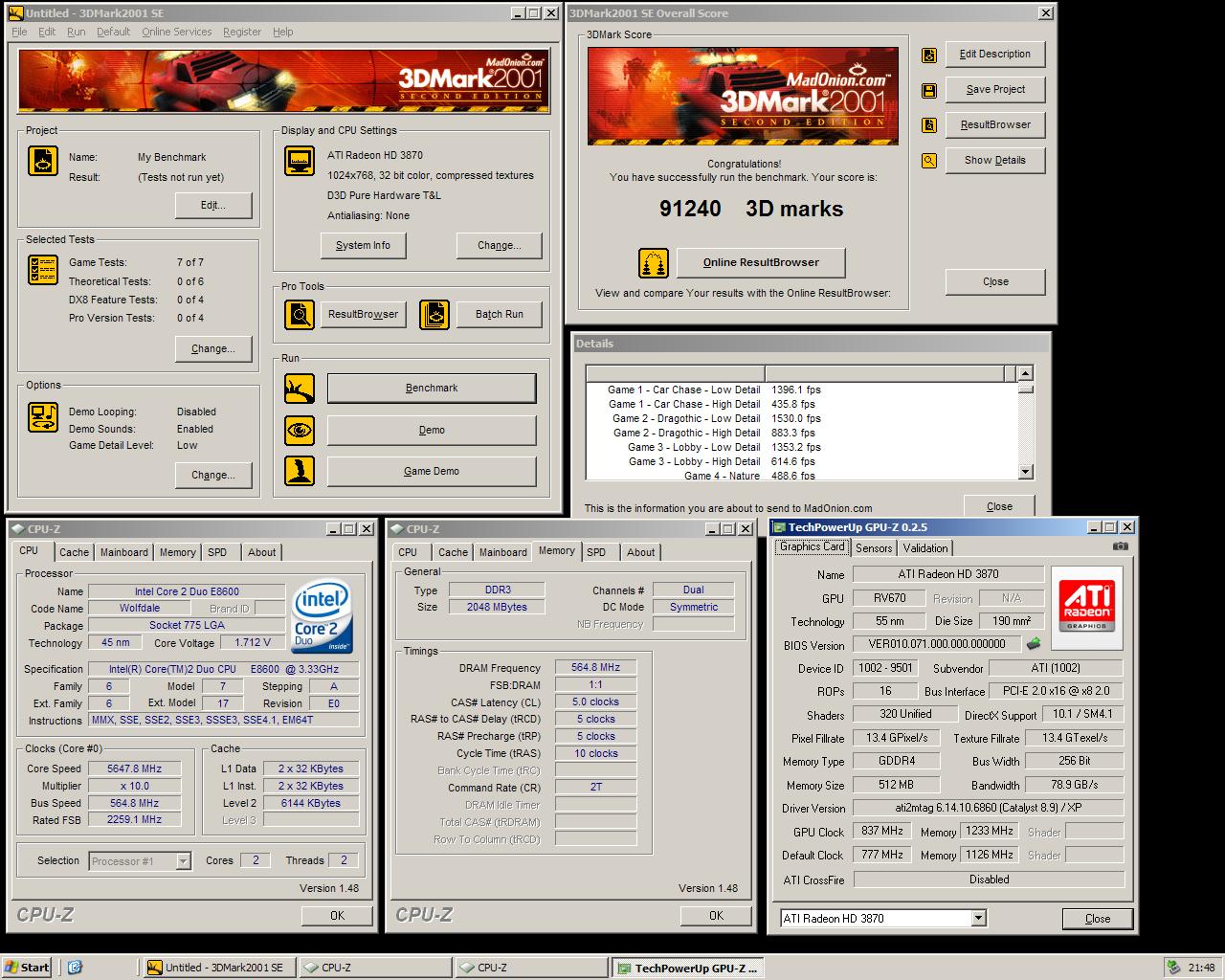Switch to the TechPowerUp GPU-Z taskbar item
The image size is (1225, 980).
(687, 968)
